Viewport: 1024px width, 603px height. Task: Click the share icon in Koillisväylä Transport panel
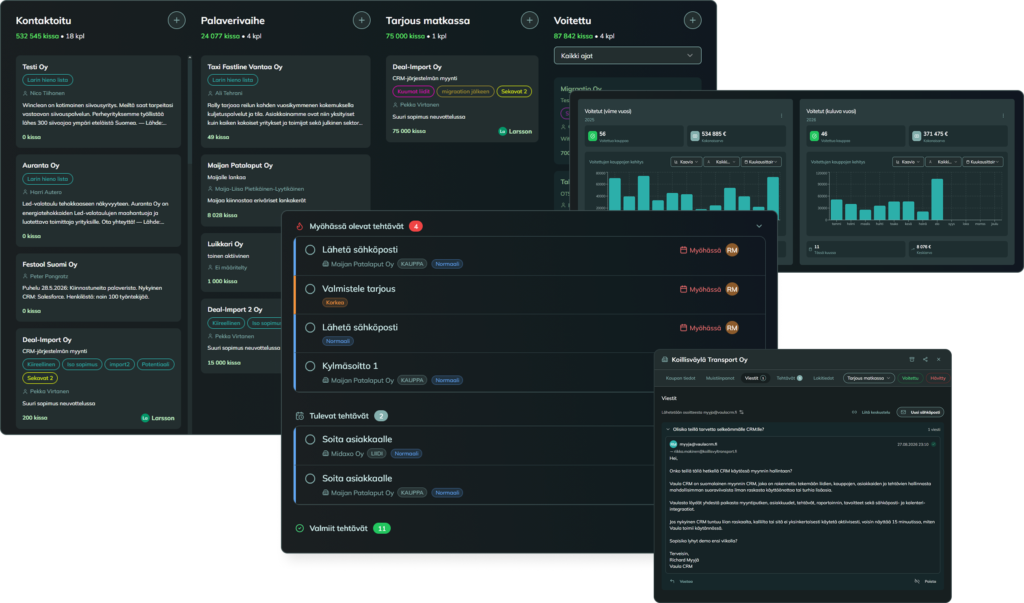(925, 359)
